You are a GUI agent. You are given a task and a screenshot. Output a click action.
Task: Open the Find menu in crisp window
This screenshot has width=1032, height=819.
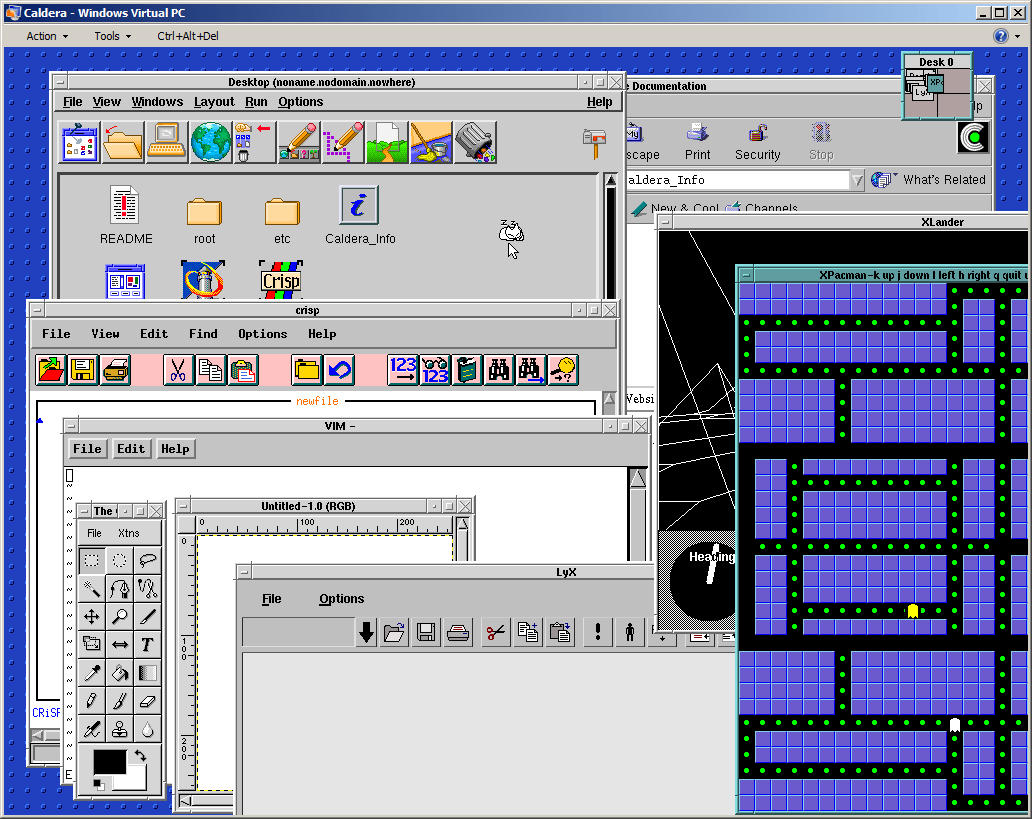pyautogui.click(x=203, y=334)
